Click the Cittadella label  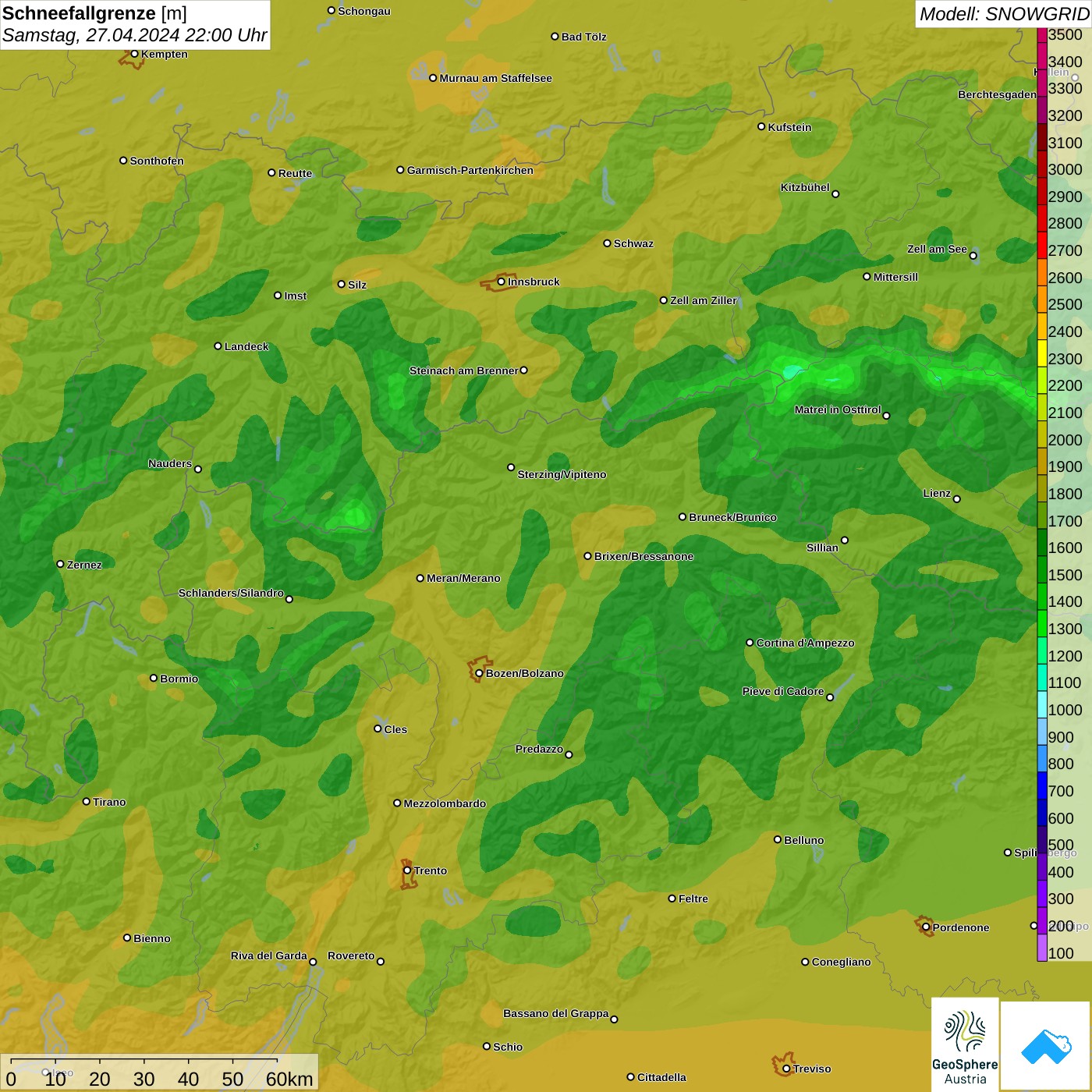point(661,1077)
